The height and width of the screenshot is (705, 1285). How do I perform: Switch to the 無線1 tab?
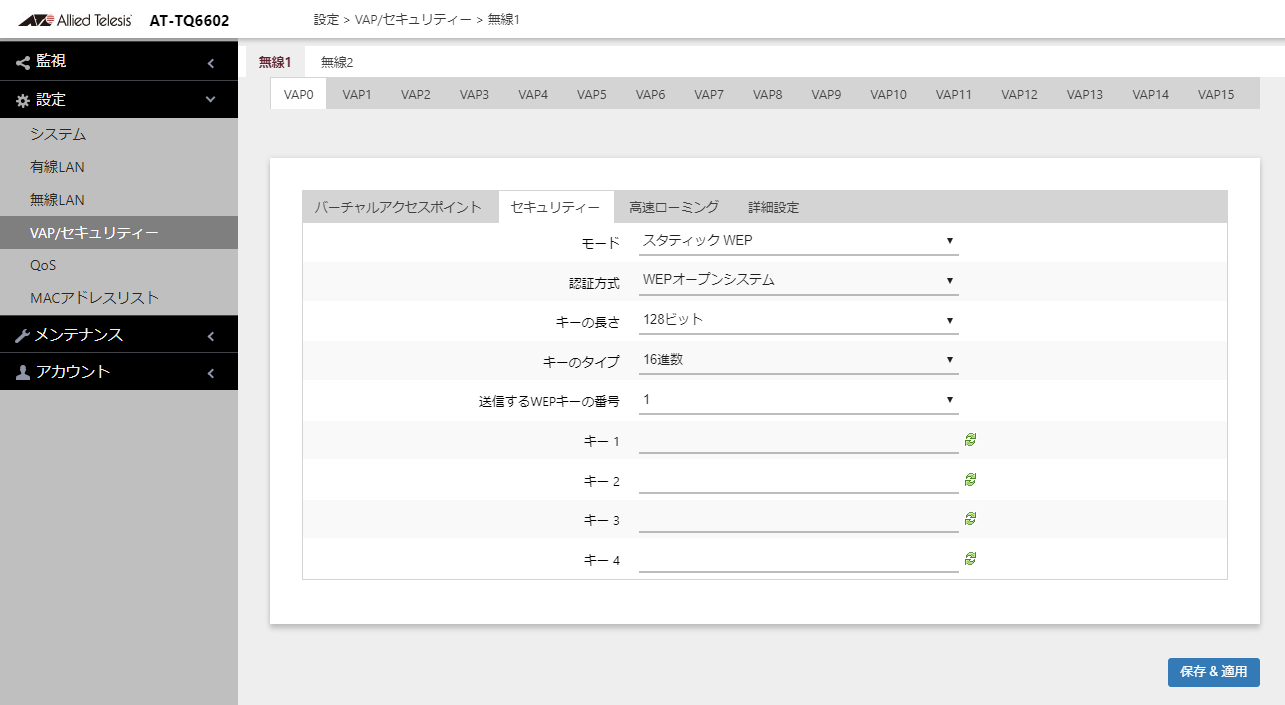(x=275, y=62)
